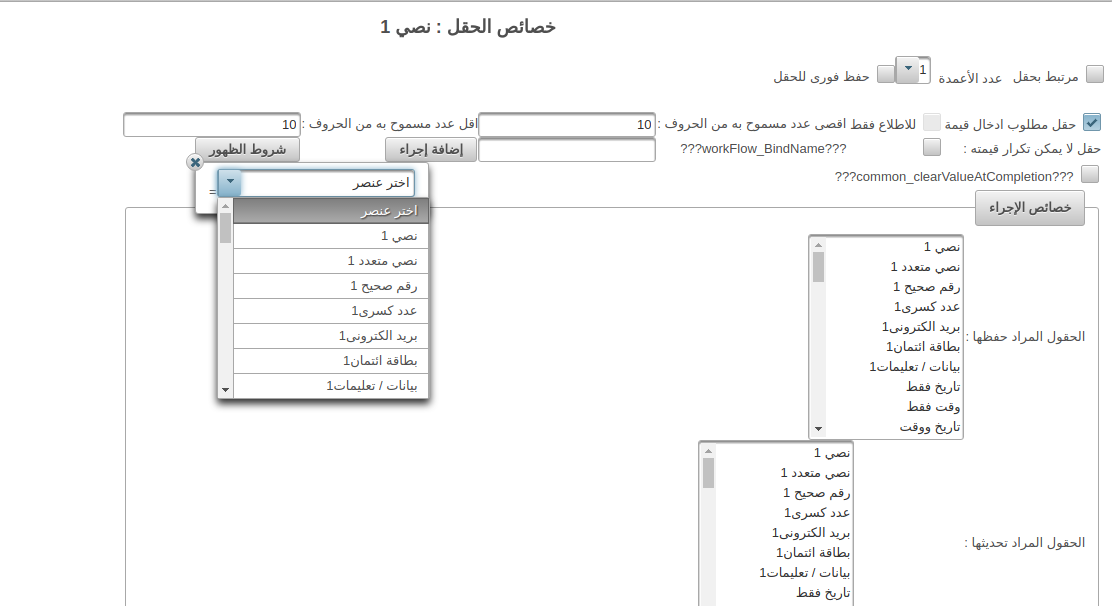
Task: Open the خصائص الإجراء tab
Action: point(1030,208)
